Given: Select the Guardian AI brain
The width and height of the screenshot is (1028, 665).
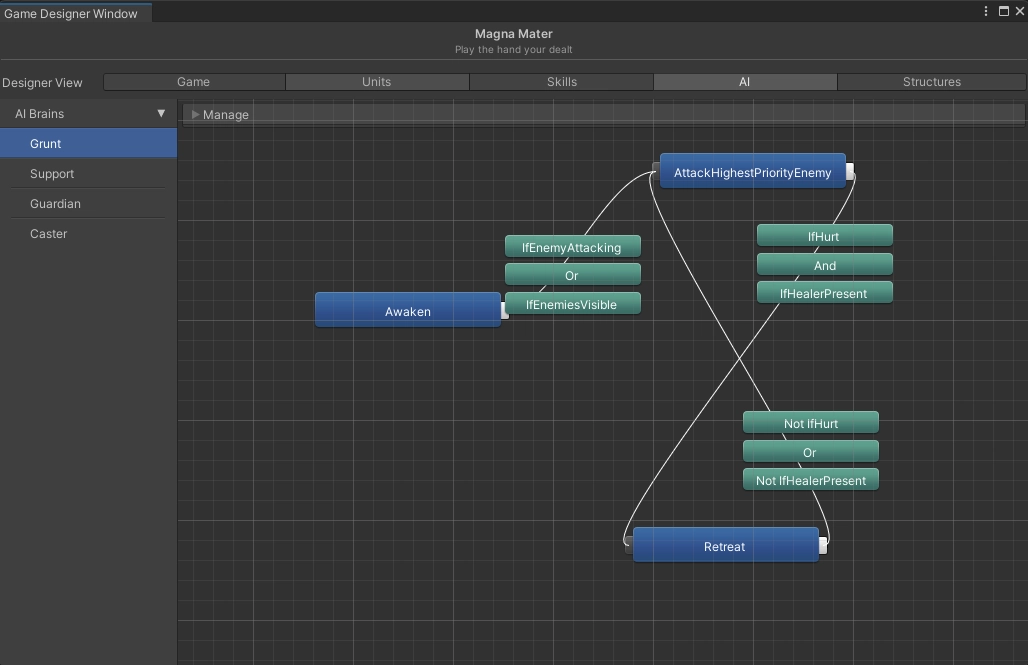Looking at the screenshot, I should tap(55, 204).
